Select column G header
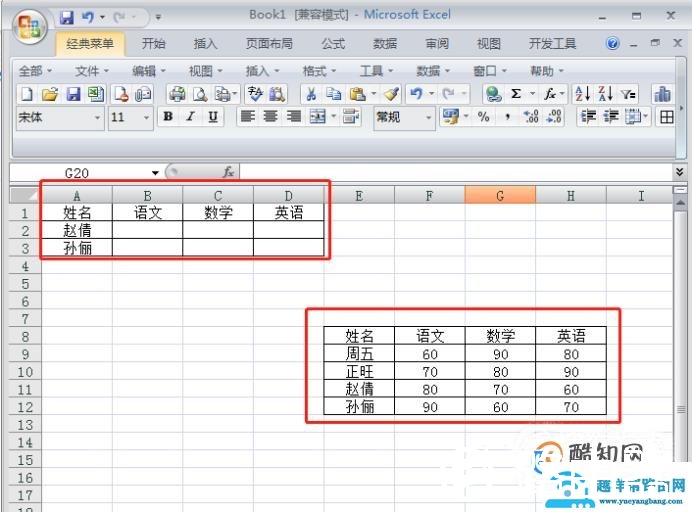 click(x=500, y=196)
